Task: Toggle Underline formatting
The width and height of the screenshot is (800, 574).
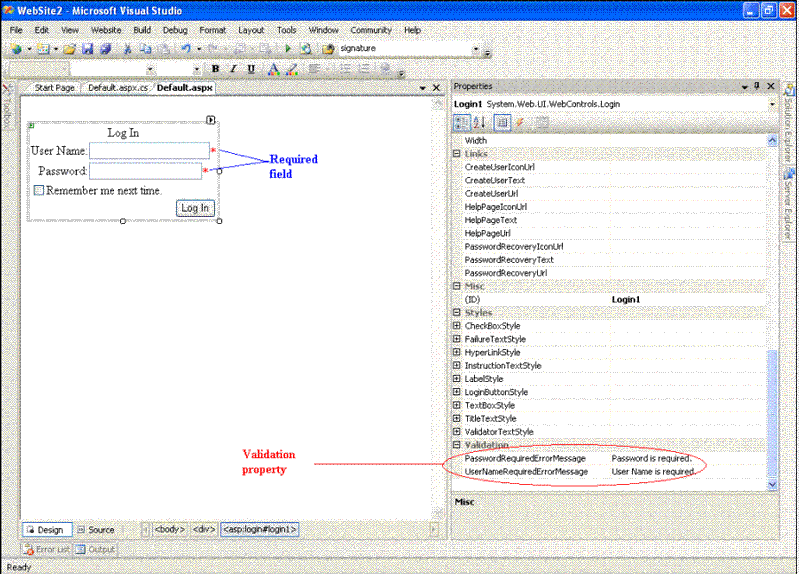Action: [x=251, y=69]
